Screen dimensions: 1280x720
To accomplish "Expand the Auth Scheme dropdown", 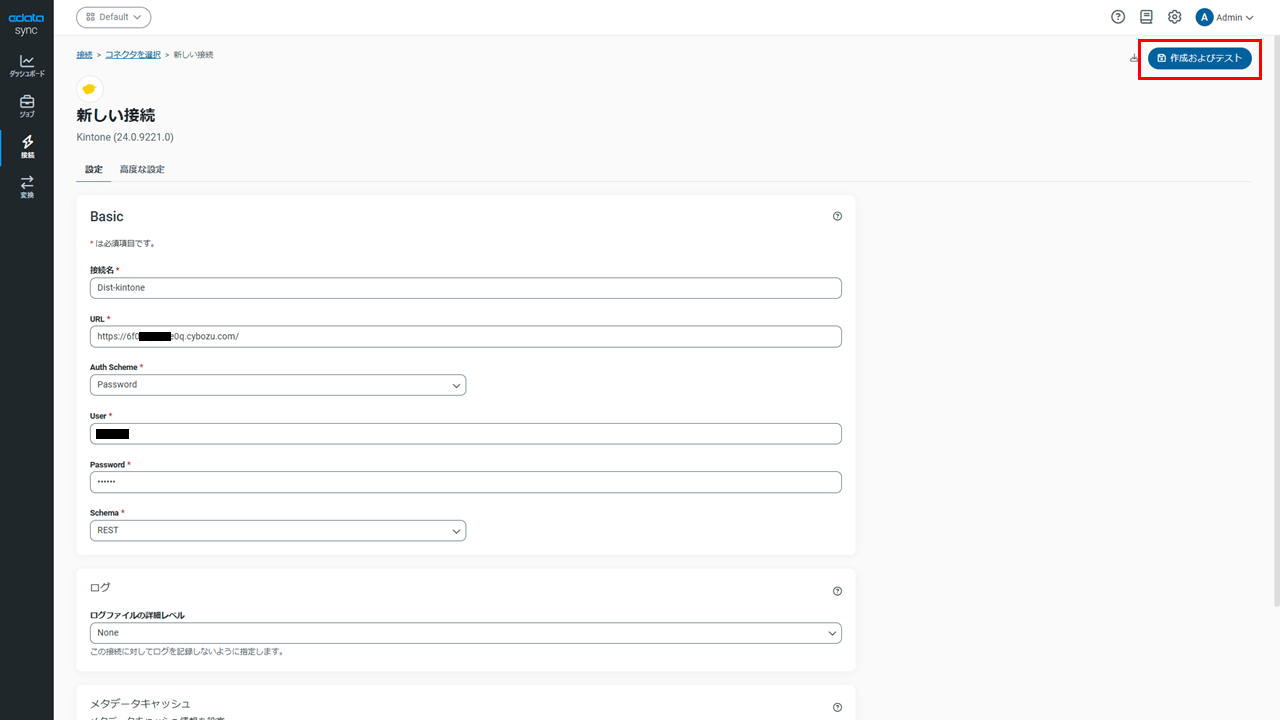I will tap(278, 385).
